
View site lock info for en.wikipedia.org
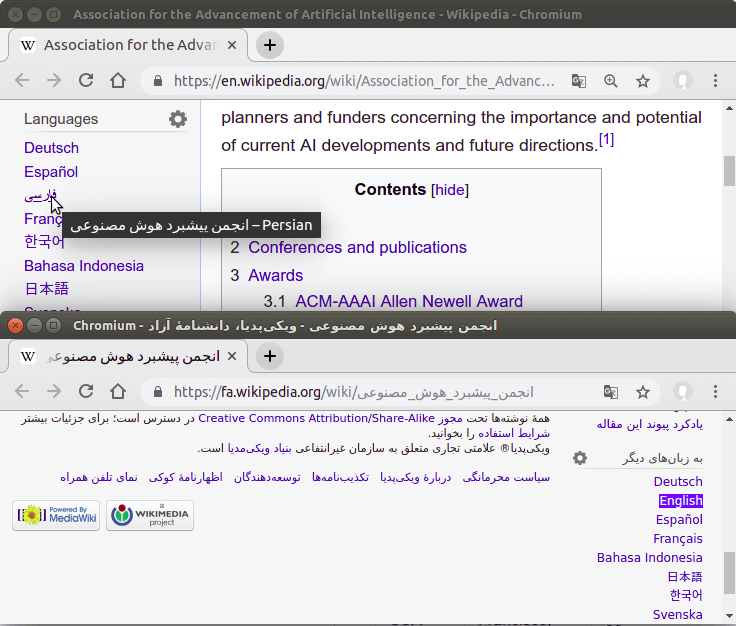158,81
